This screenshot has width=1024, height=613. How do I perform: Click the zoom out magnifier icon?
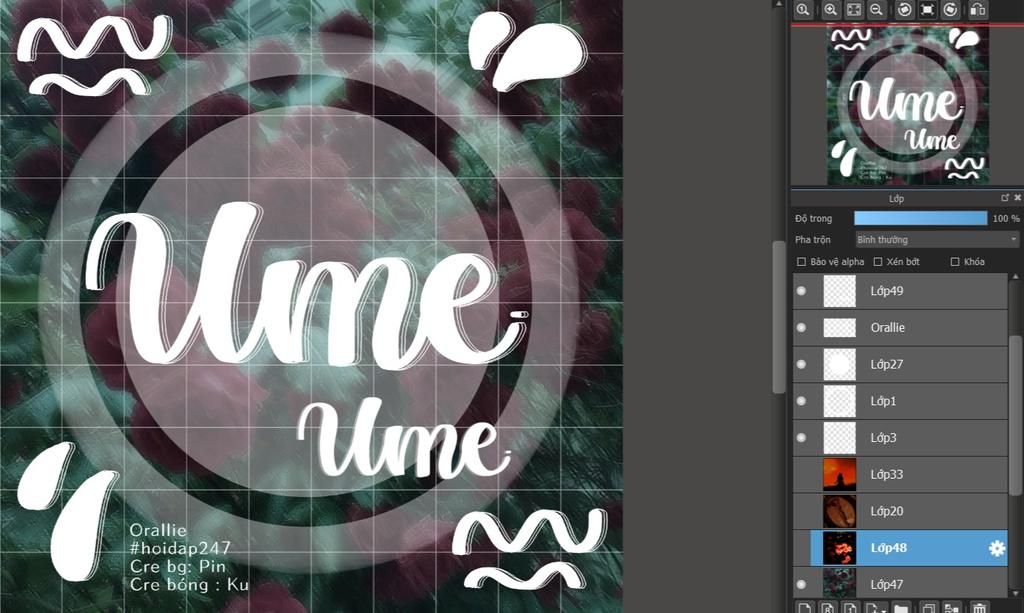click(x=876, y=9)
